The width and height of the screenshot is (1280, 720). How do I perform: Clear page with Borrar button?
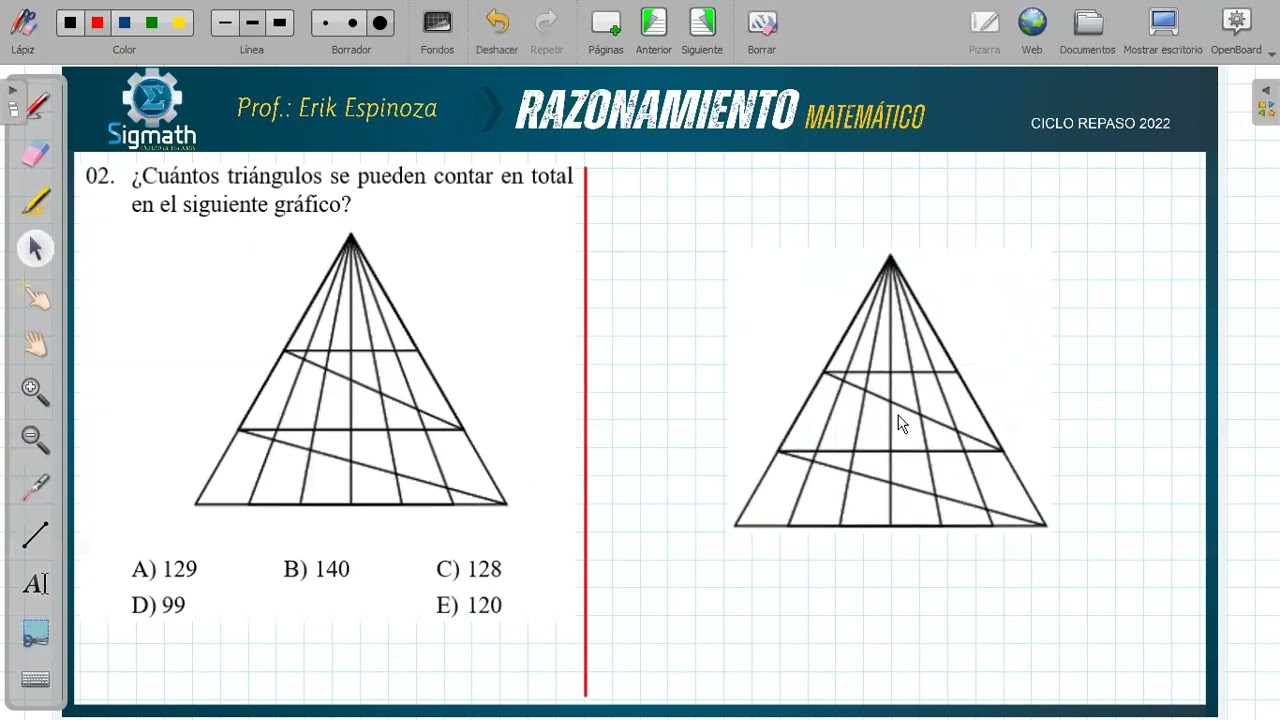762,30
